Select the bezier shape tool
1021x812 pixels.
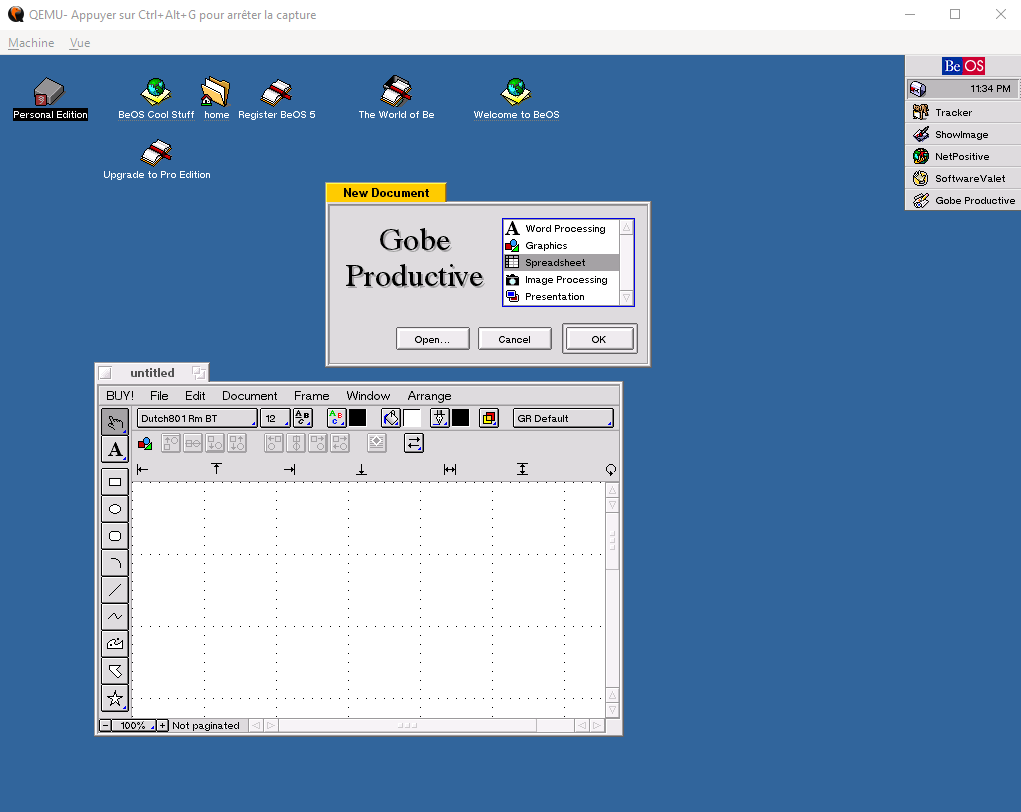tap(115, 643)
